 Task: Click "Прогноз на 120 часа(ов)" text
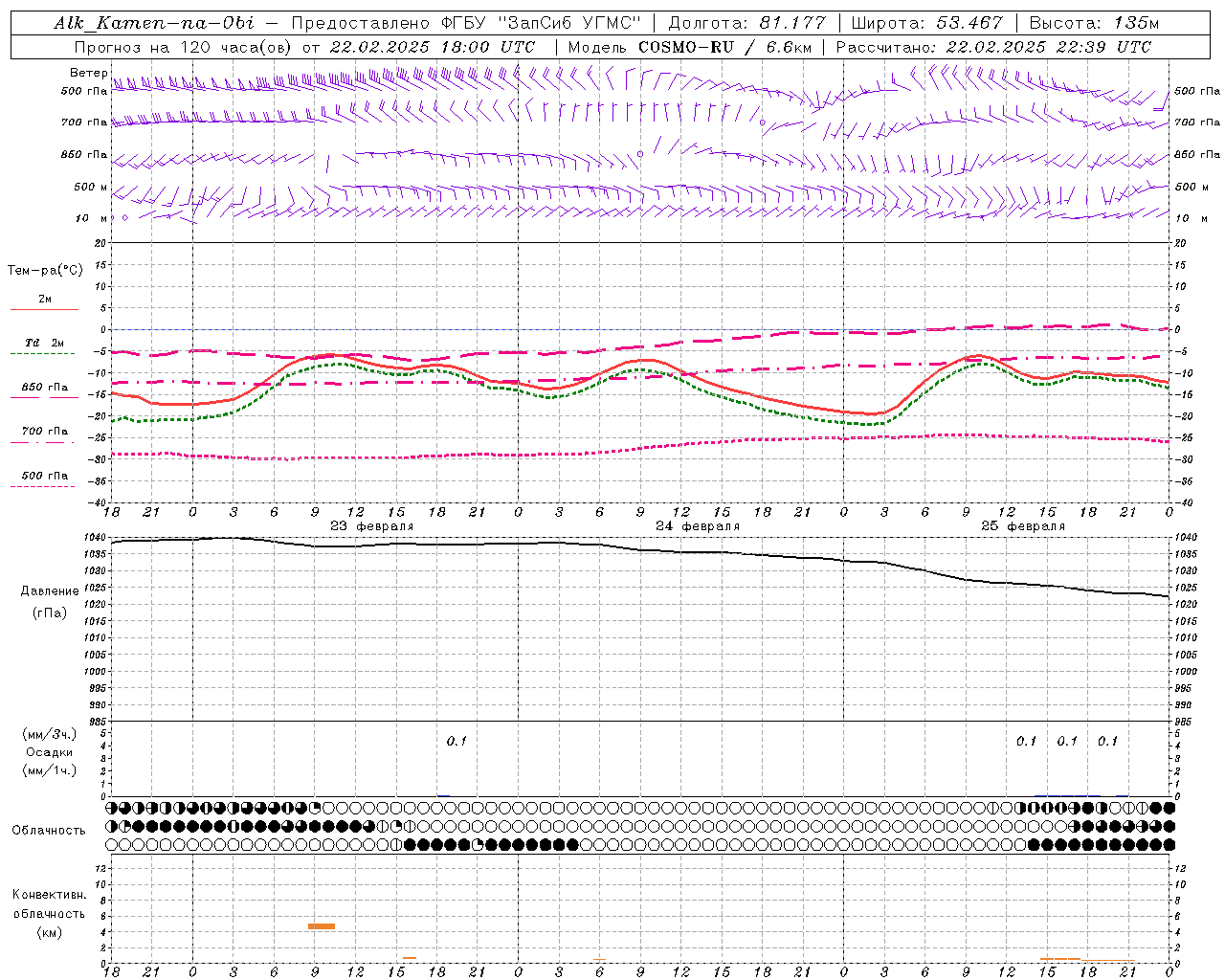click(x=184, y=47)
